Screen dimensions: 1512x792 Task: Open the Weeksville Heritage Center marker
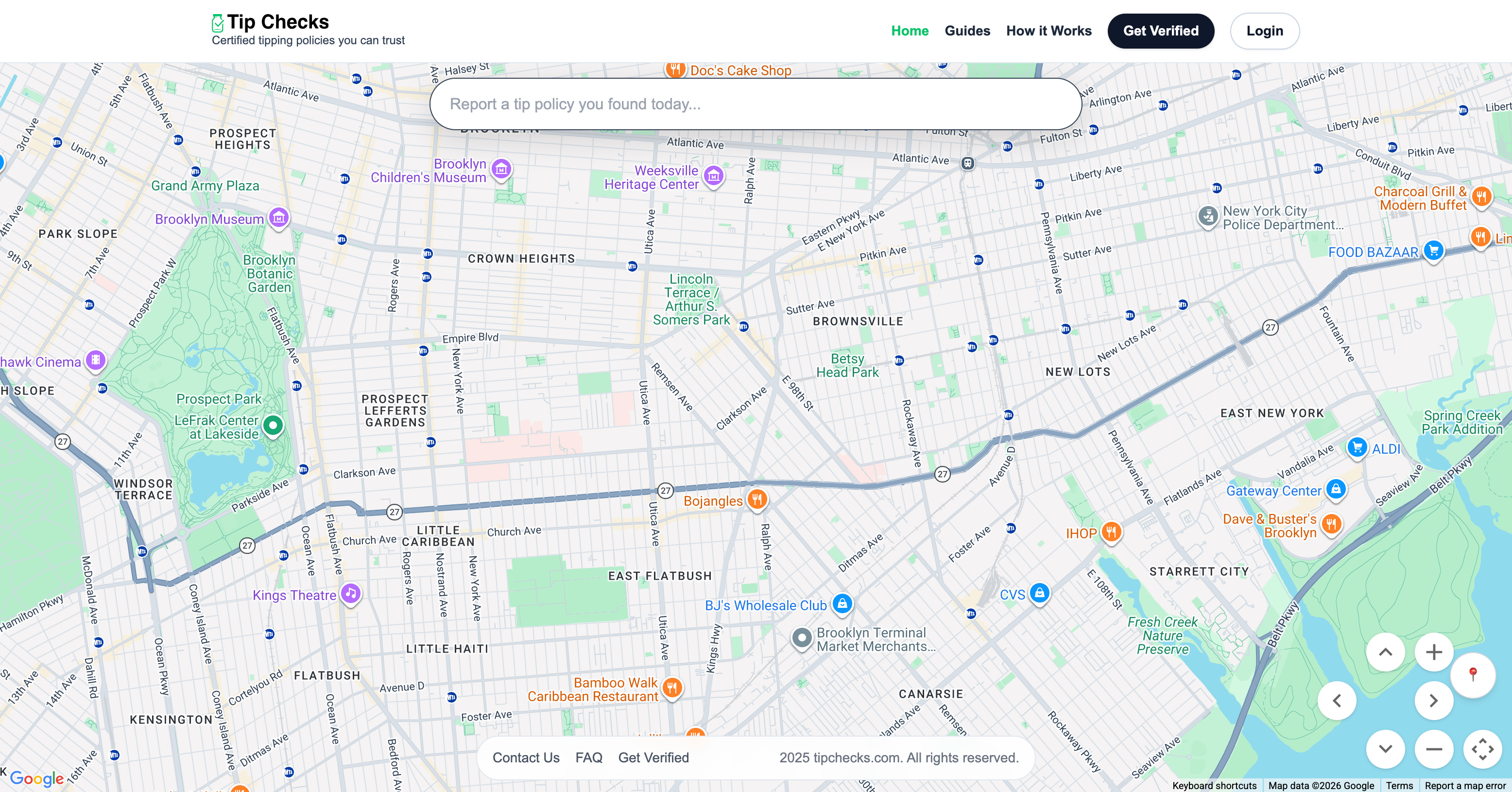point(713,175)
